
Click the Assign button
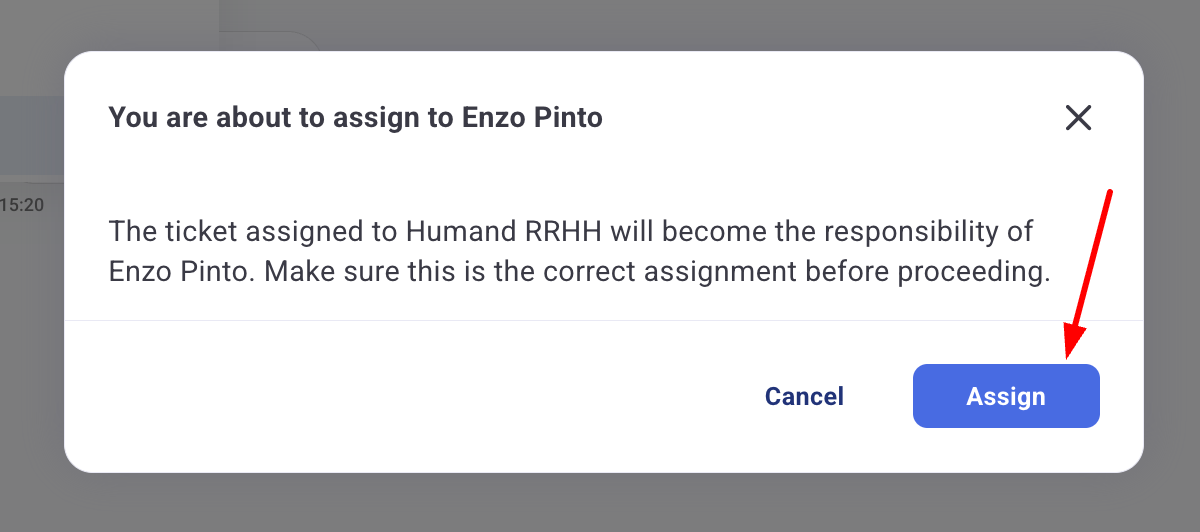[x=1006, y=396]
